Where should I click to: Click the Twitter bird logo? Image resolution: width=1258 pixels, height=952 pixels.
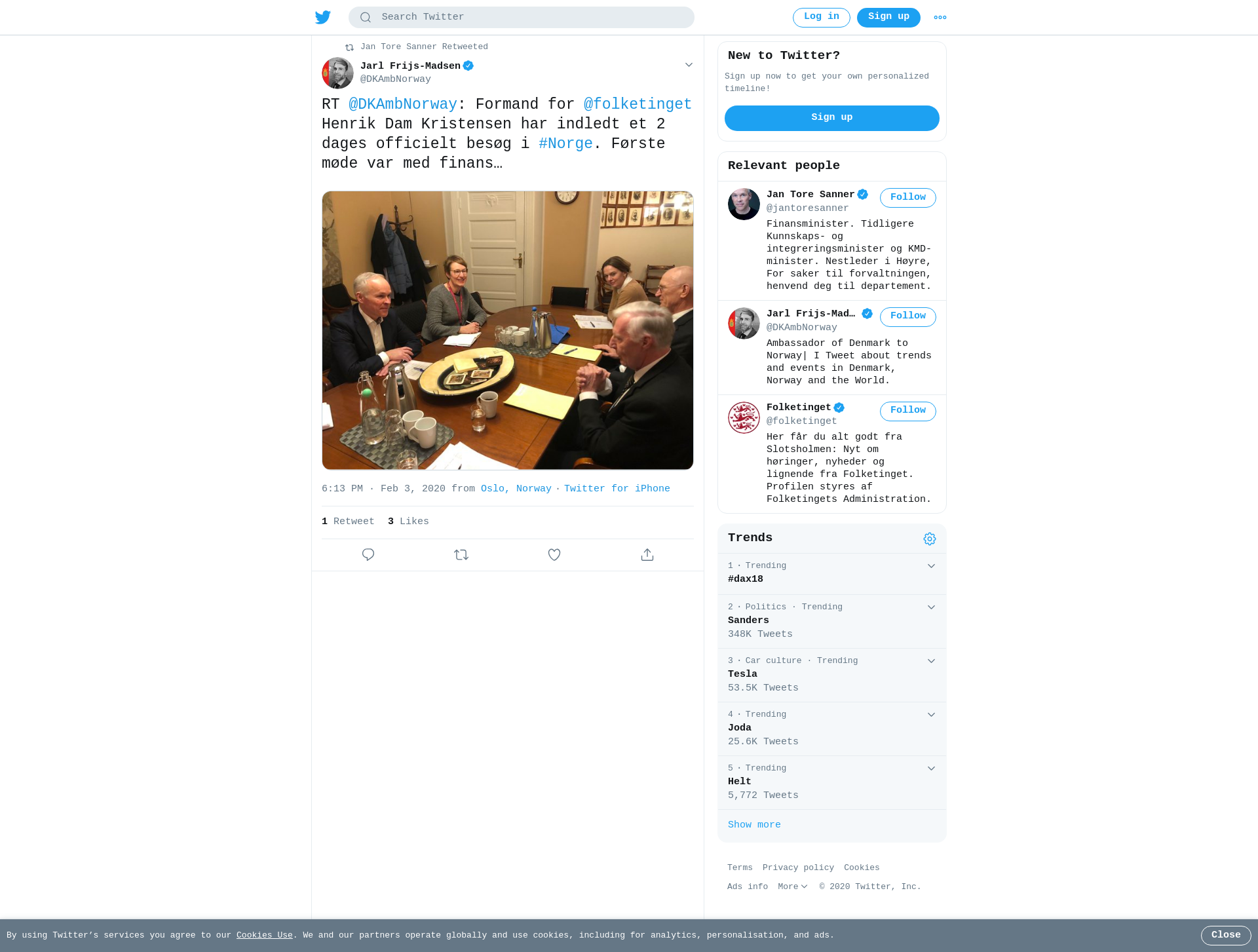[323, 17]
